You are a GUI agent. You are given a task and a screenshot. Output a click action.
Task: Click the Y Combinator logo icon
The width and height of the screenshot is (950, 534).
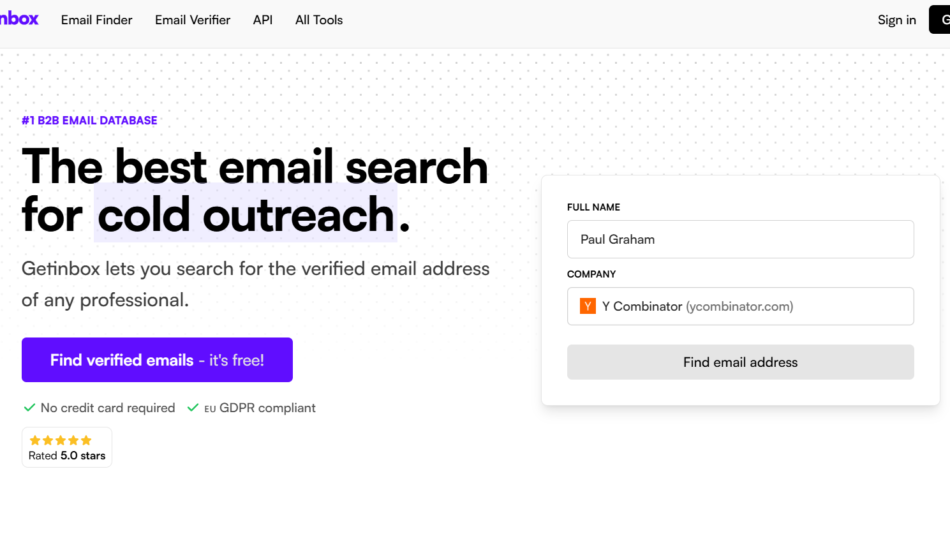(588, 306)
